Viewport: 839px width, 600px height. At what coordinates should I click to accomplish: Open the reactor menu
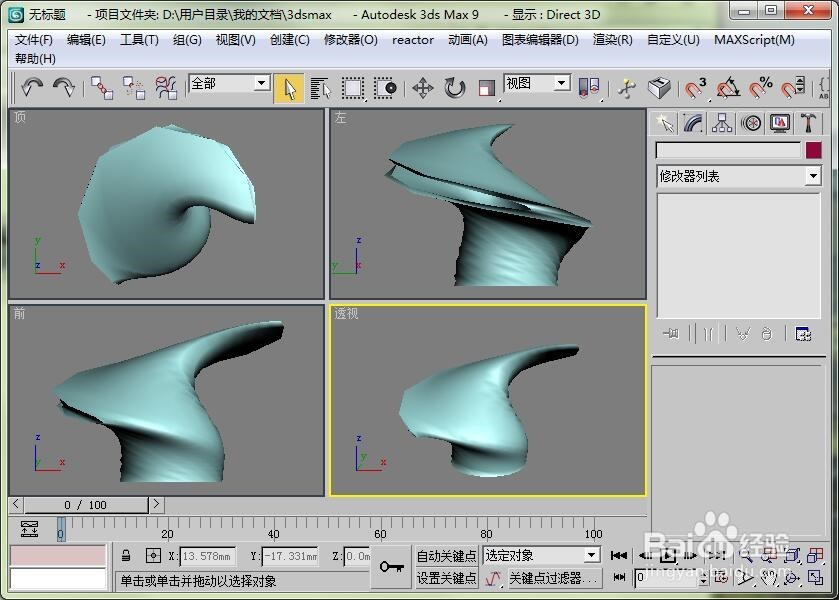(x=413, y=40)
